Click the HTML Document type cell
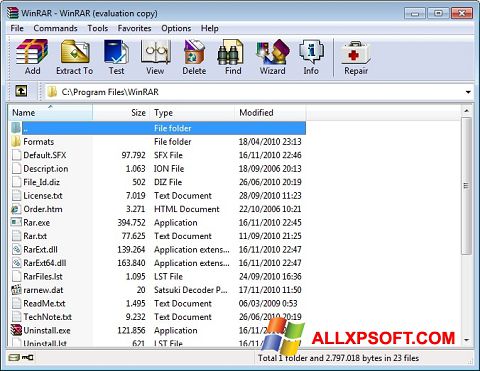This screenshot has width=480, height=371. pos(187,209)
